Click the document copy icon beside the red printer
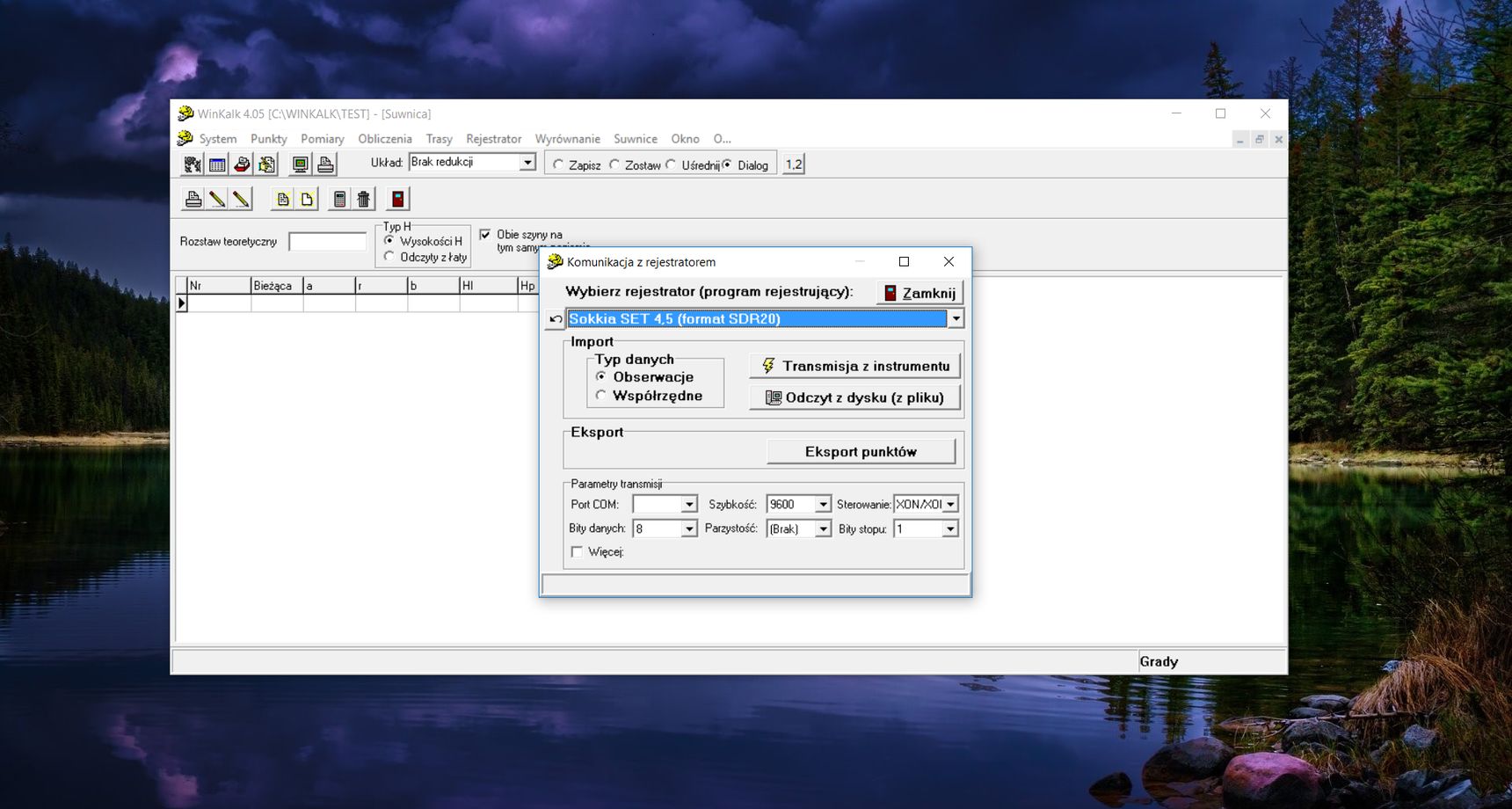Image resolution: width=1512 pixels, height=809 pixels. (x=266, y=164)
